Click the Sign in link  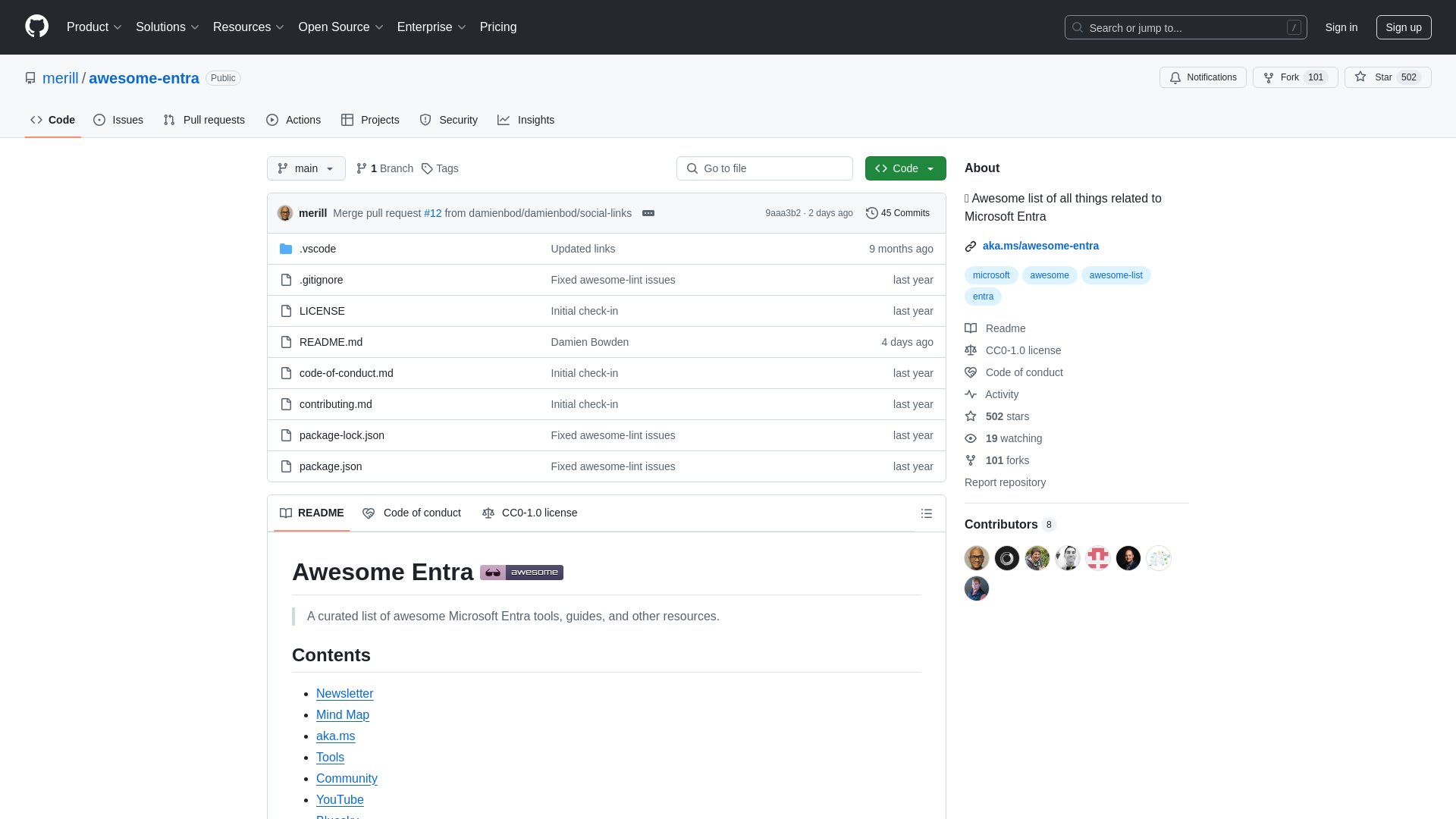click(x=1341, y=27)
